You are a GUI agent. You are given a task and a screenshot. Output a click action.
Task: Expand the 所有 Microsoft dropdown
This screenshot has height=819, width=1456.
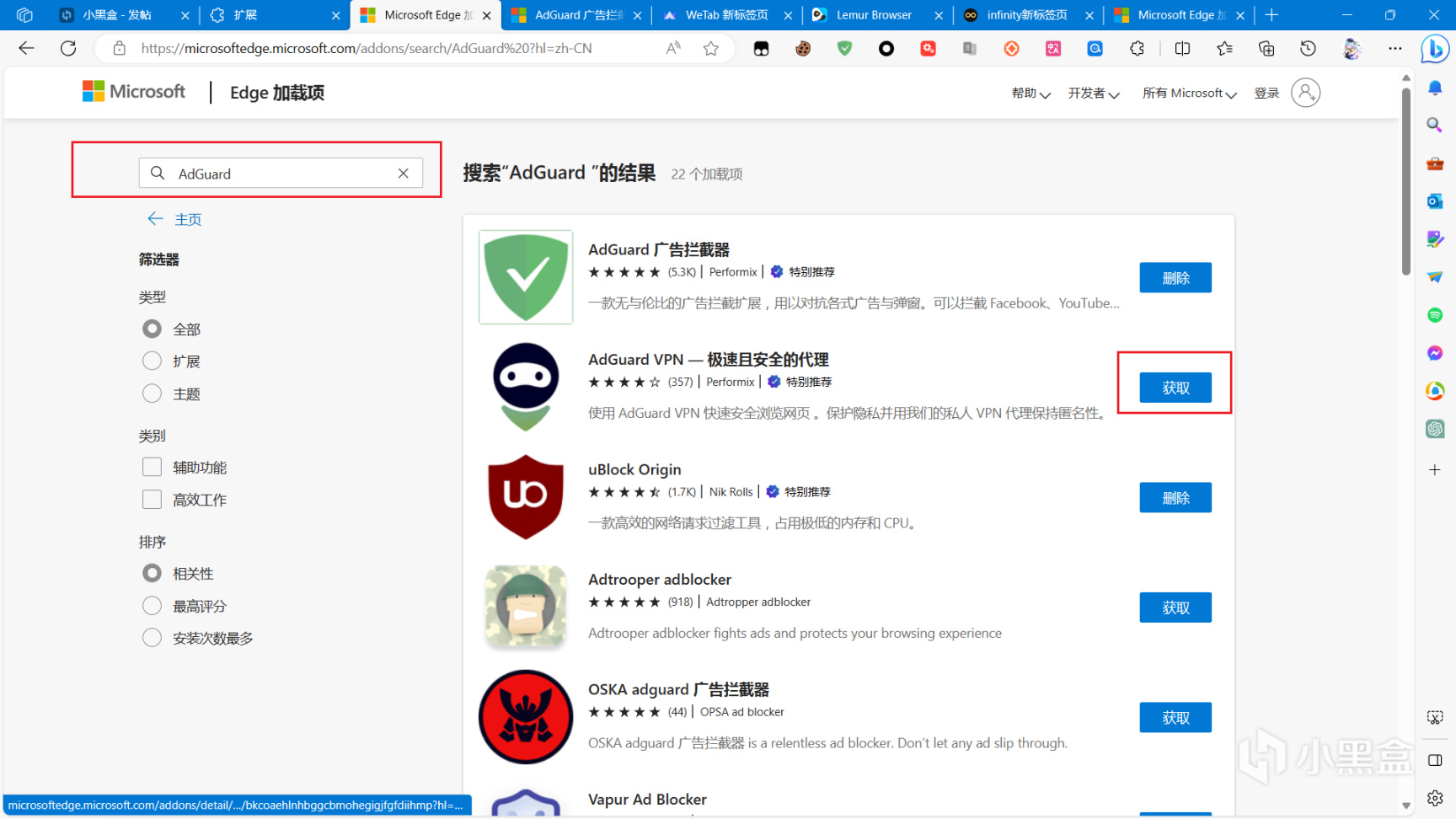click(x=1190, y=93)
